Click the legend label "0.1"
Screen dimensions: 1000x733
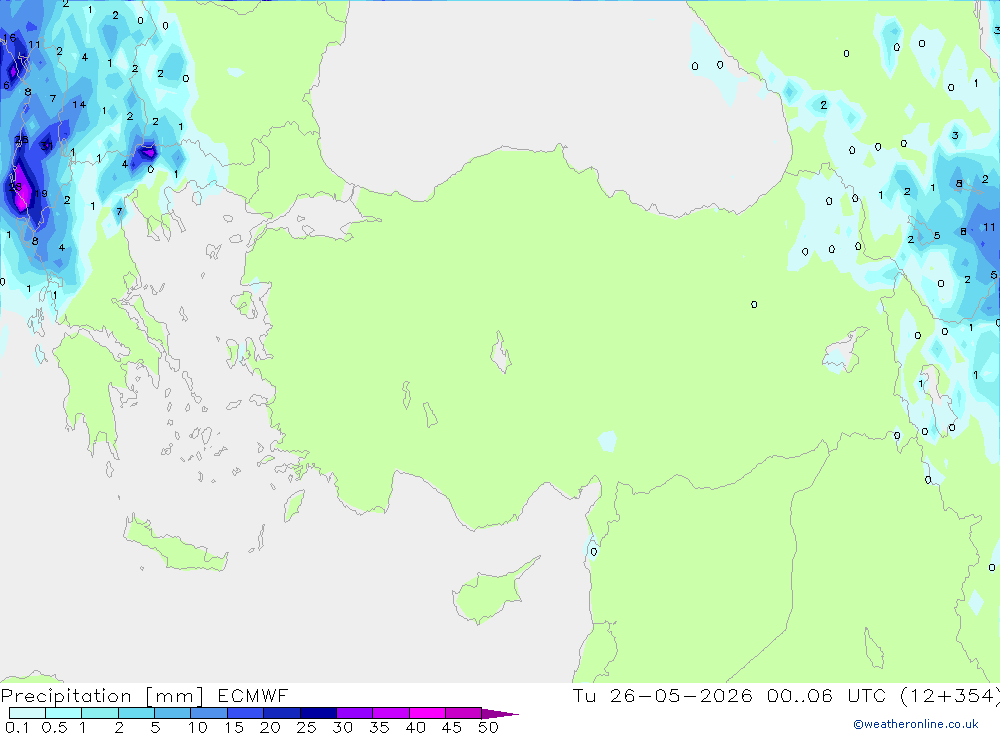[17, 727]
